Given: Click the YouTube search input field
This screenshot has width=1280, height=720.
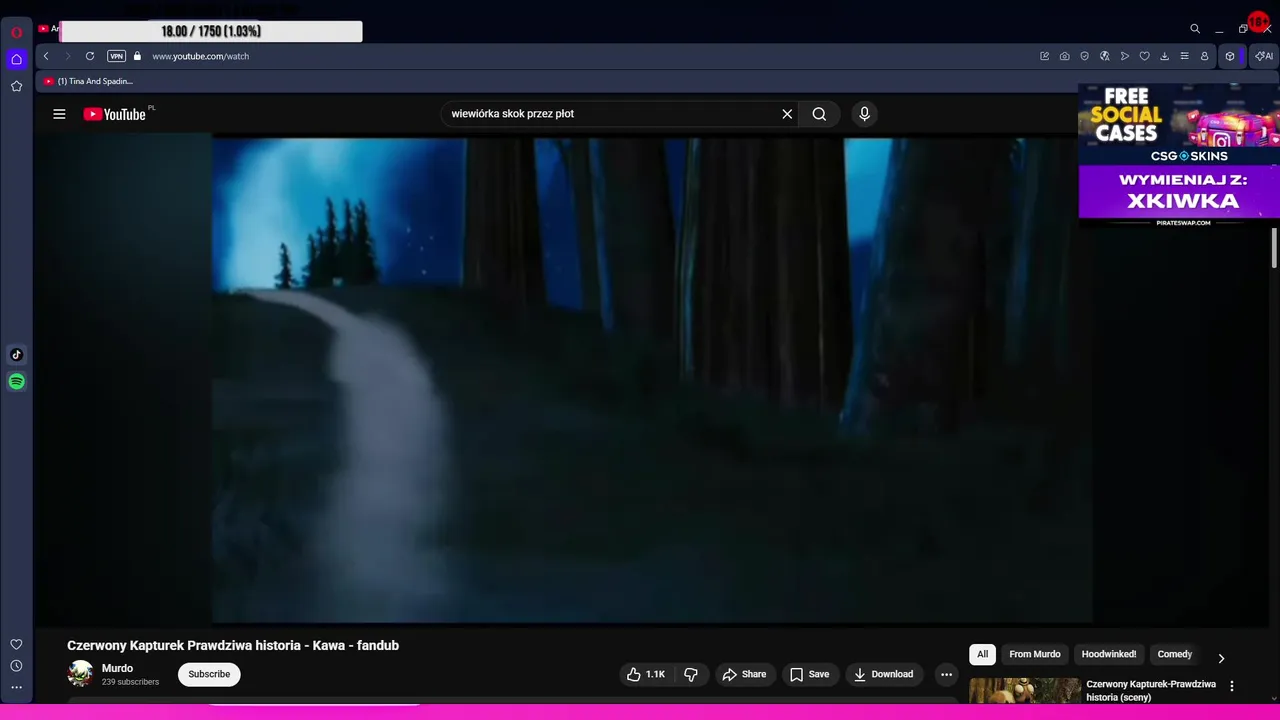Looking at the screenshot, I should [x=610, y=114].
